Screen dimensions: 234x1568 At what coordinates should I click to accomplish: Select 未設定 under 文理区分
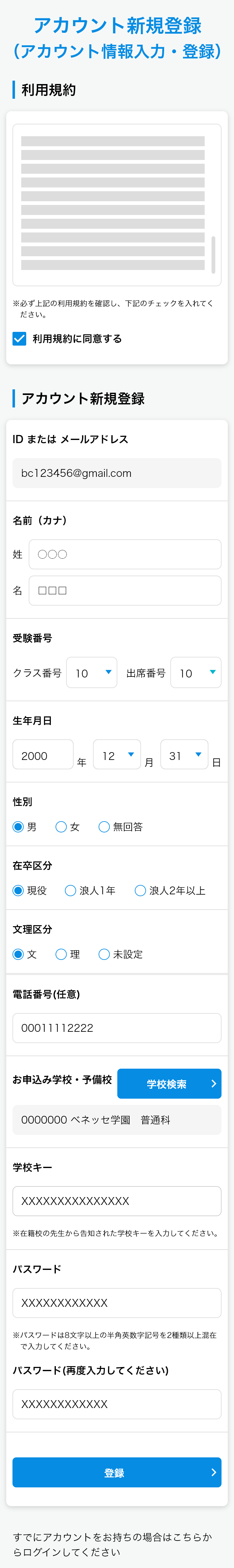tap(104, 954)
